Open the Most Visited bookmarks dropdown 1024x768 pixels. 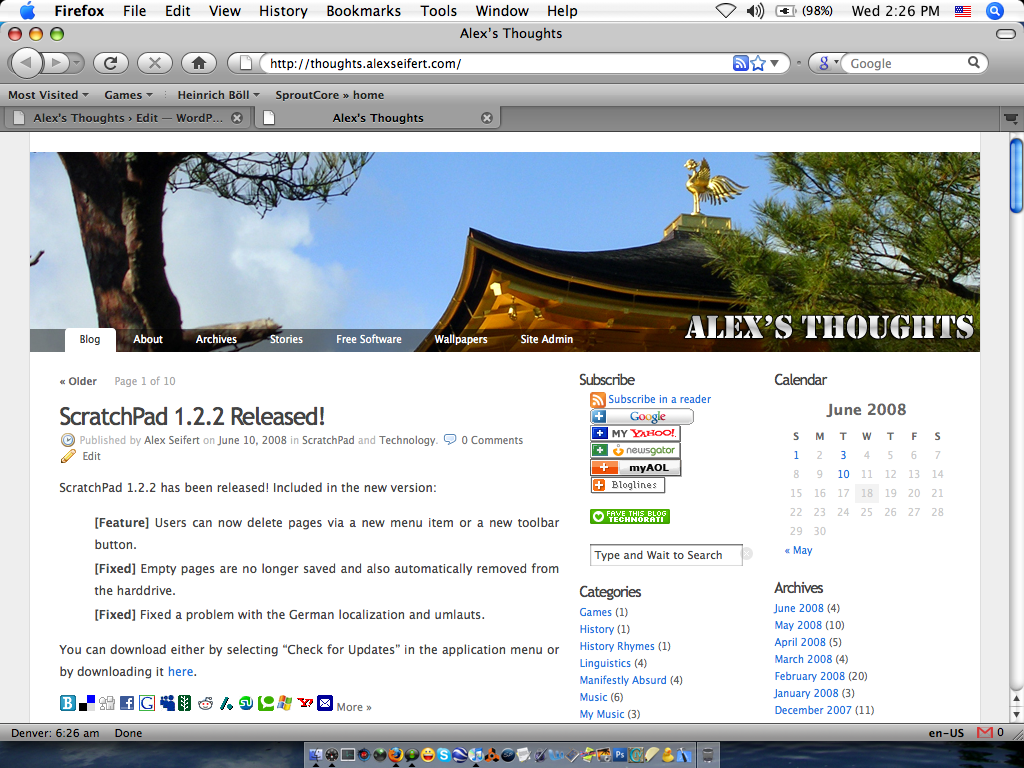[x=48, y=95]
